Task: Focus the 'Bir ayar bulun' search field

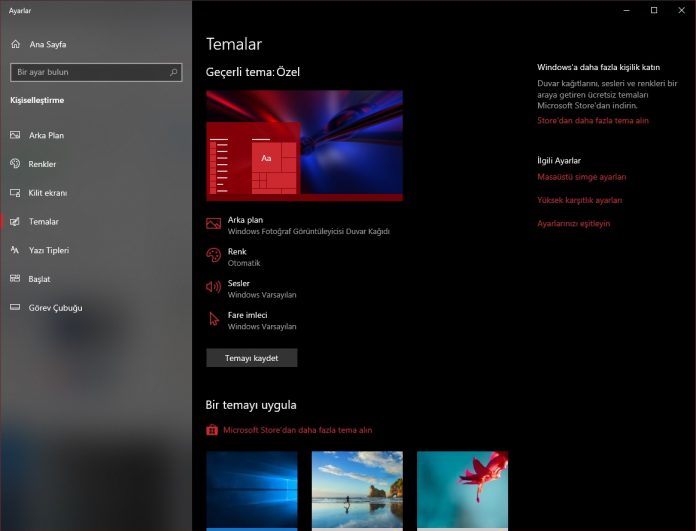Action: click(x=96, y=72)
